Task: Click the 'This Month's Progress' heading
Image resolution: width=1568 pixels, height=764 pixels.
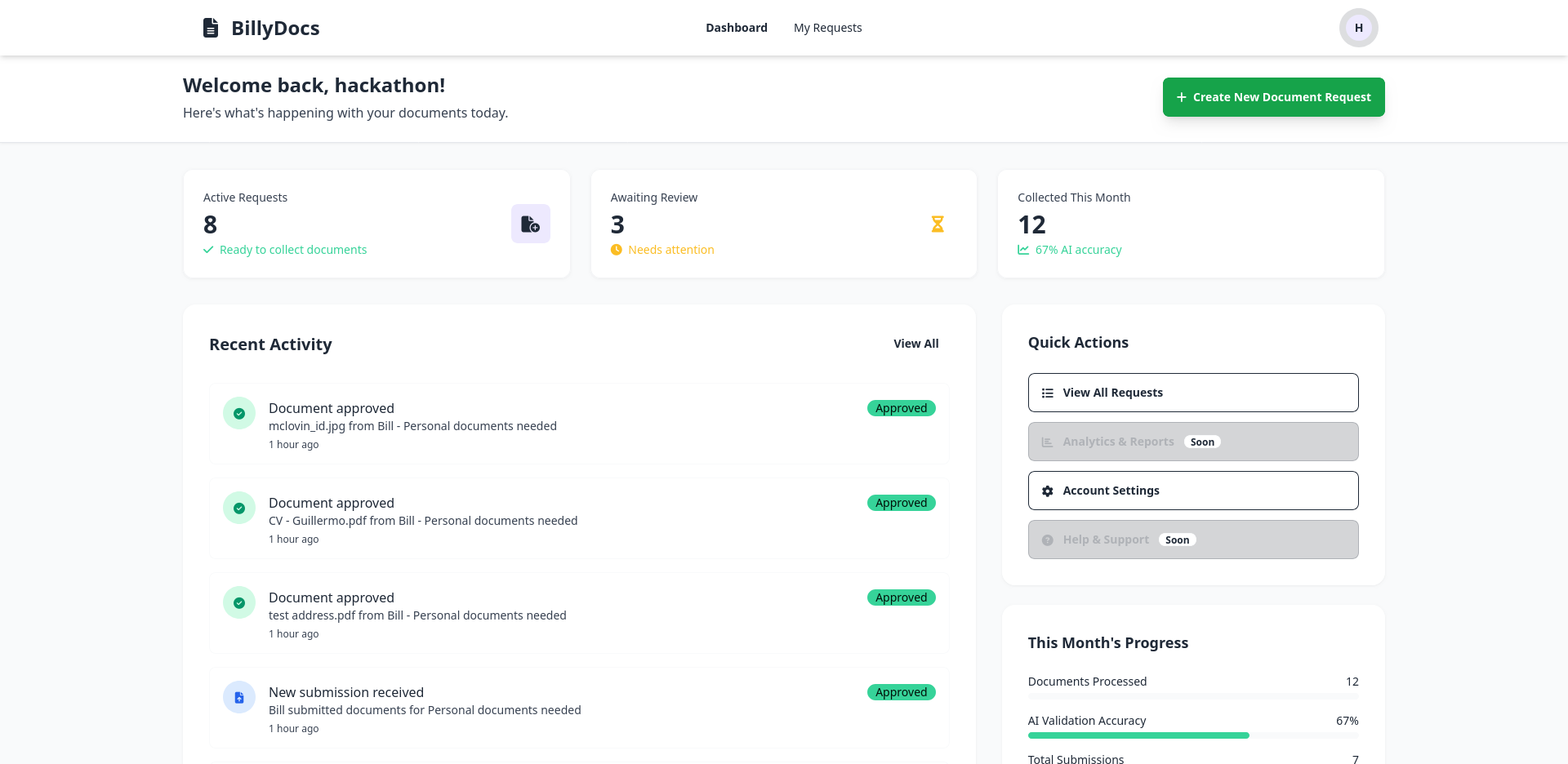Action: (1108, 643)
